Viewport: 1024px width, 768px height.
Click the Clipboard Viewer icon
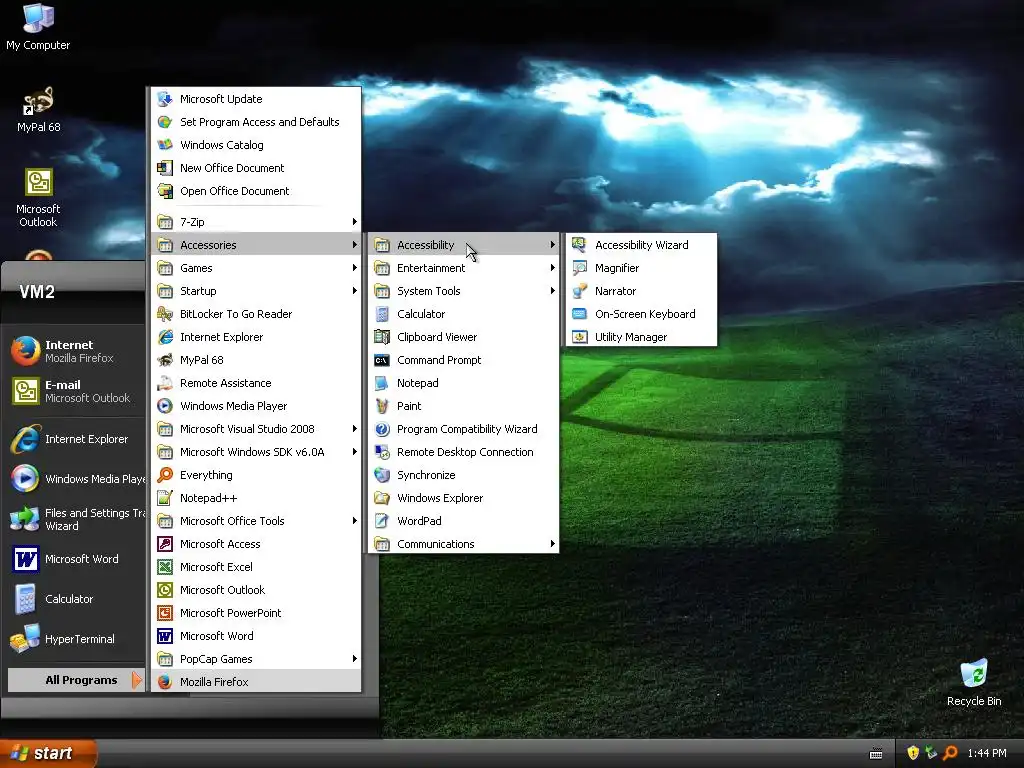click(x=382, y=337)
